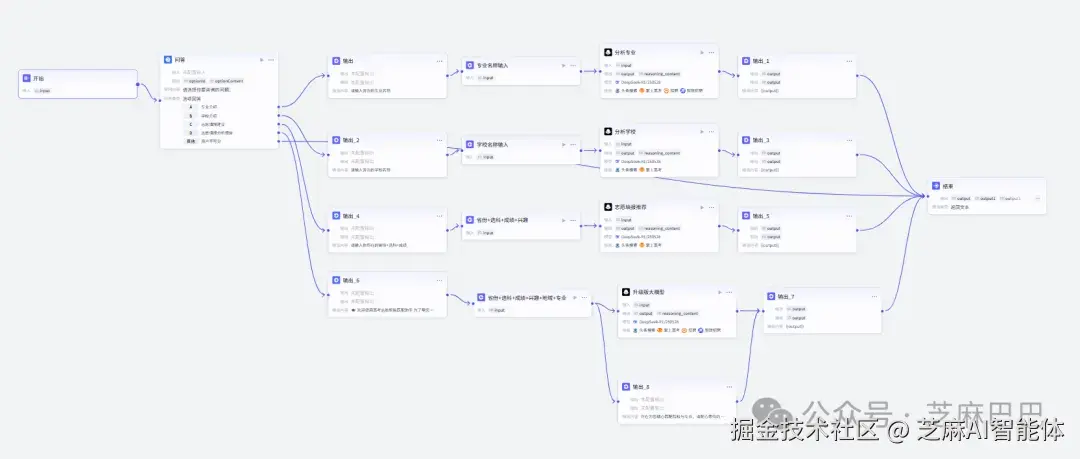Open the more menu on 问答 node
This screenshot has height=459, width=1080.
[271, 60]
